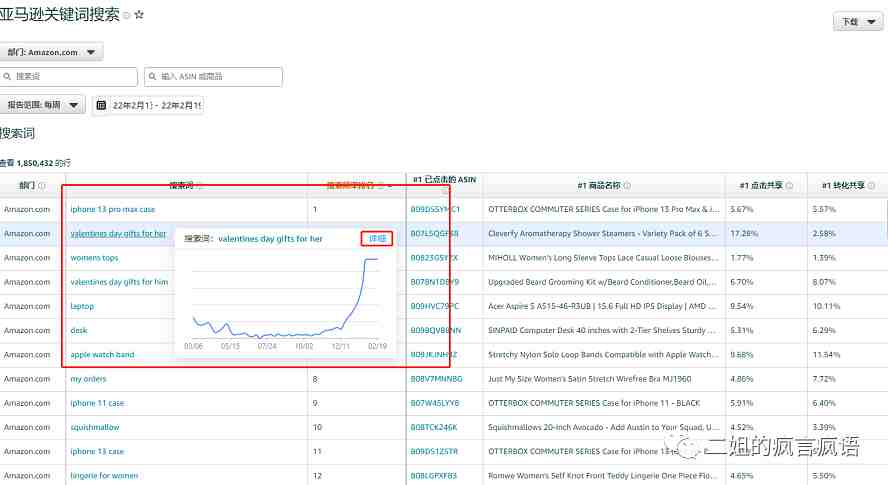Open the report range weekly dropdown
This screenshot has height=485, width=888.
tap(42, 105)
